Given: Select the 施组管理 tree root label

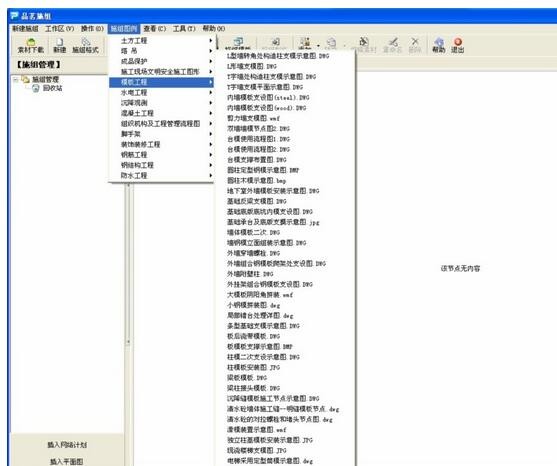Looking at the screenshot, I should (x=45, y=79).
